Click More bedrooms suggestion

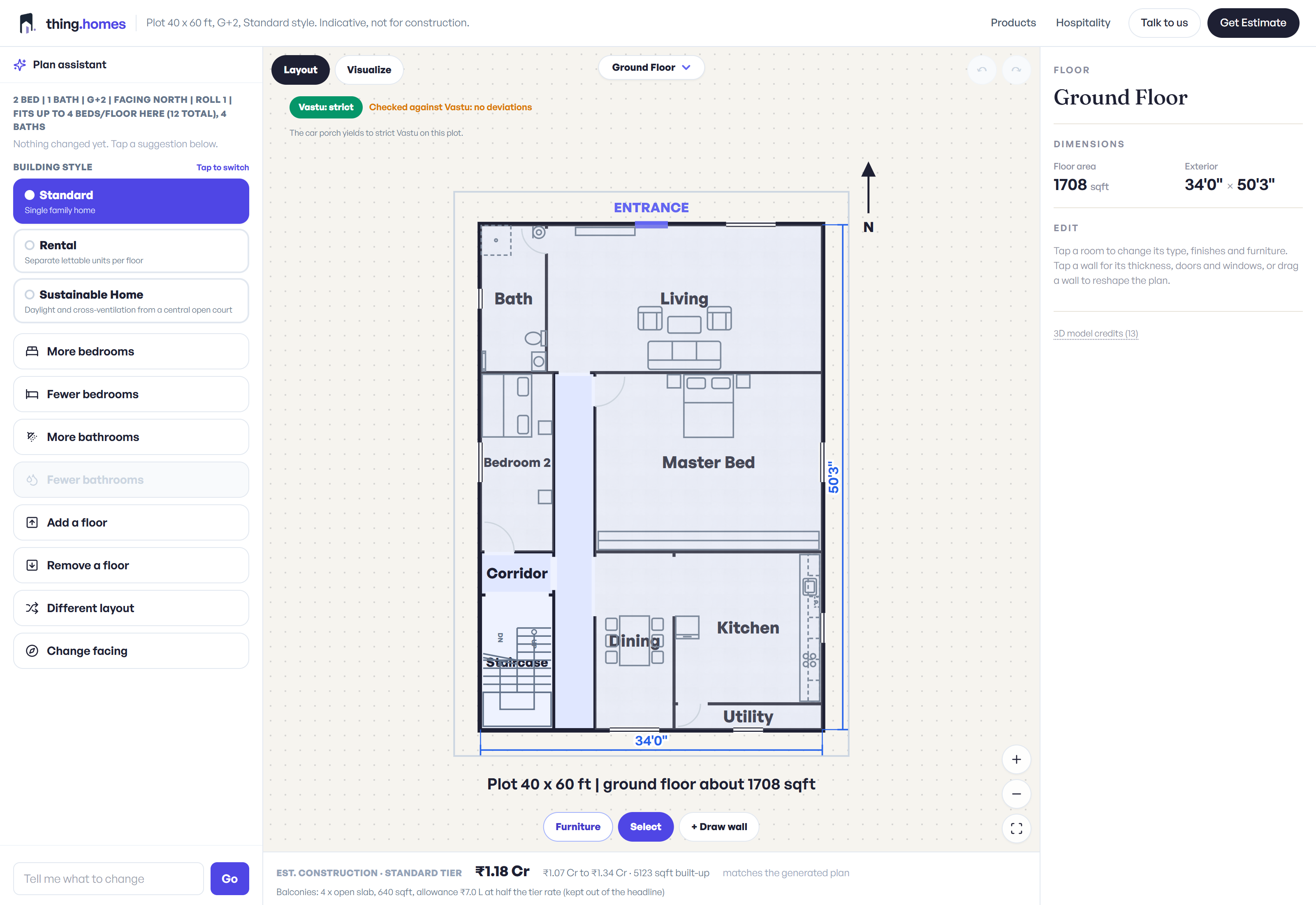pyautogui.click(x=131, y=352)
